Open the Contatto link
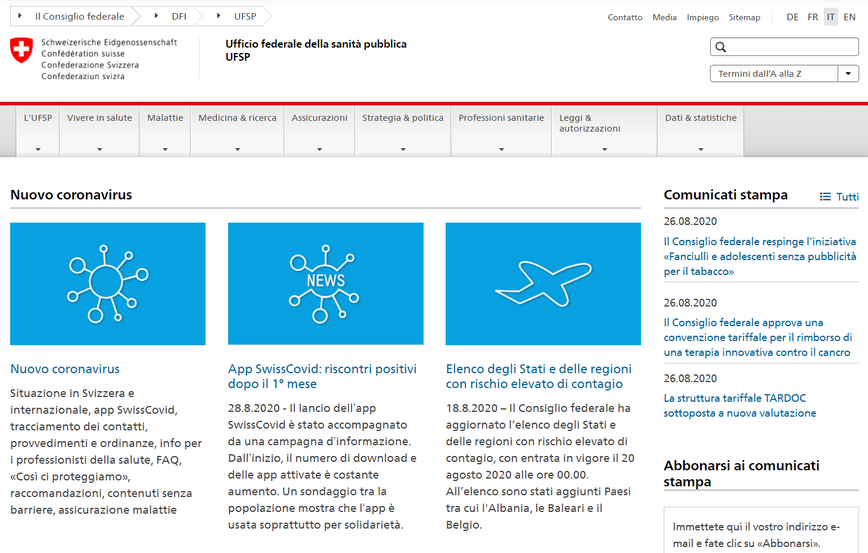The image size is (868, 553). pyautogui.click(x=625, y=17)
